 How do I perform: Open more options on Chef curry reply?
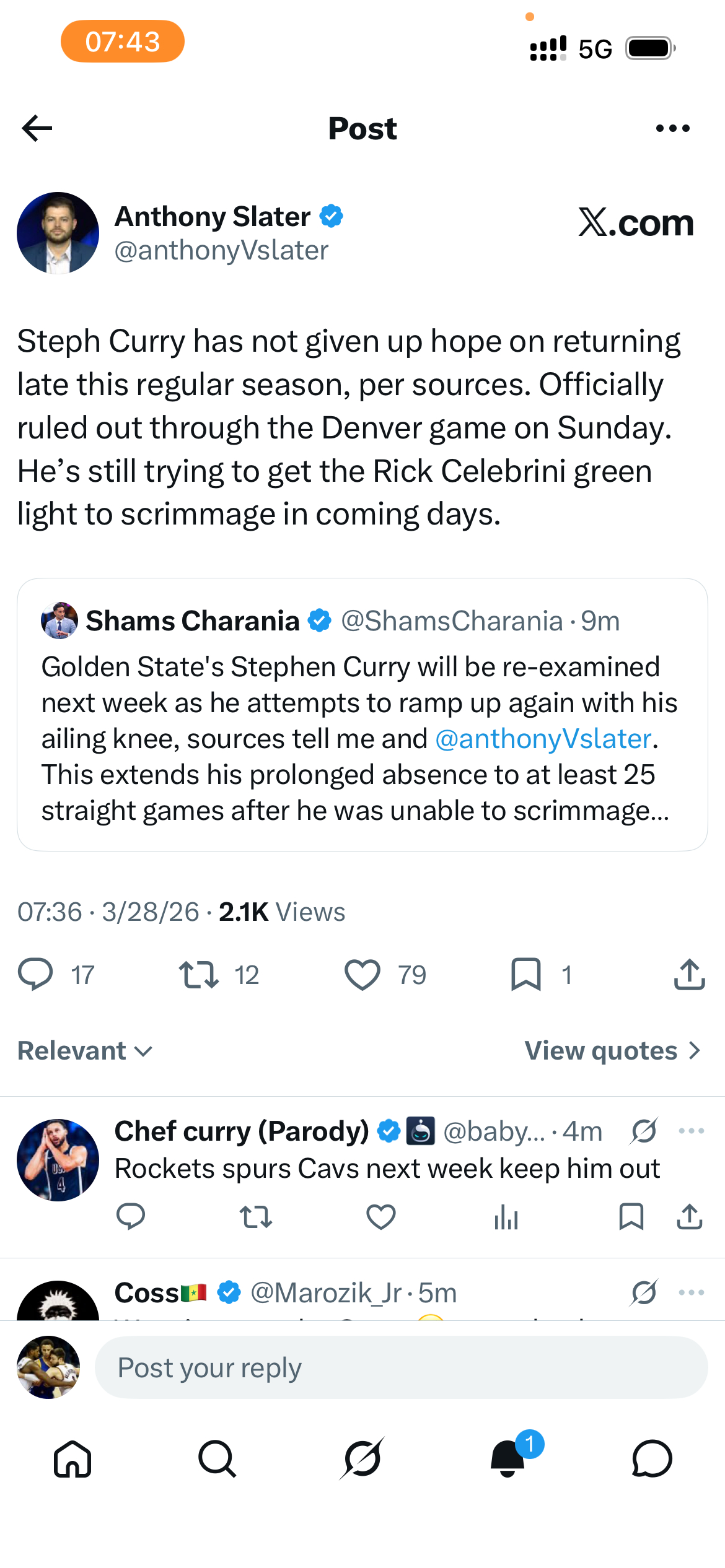click(691, 1131)
